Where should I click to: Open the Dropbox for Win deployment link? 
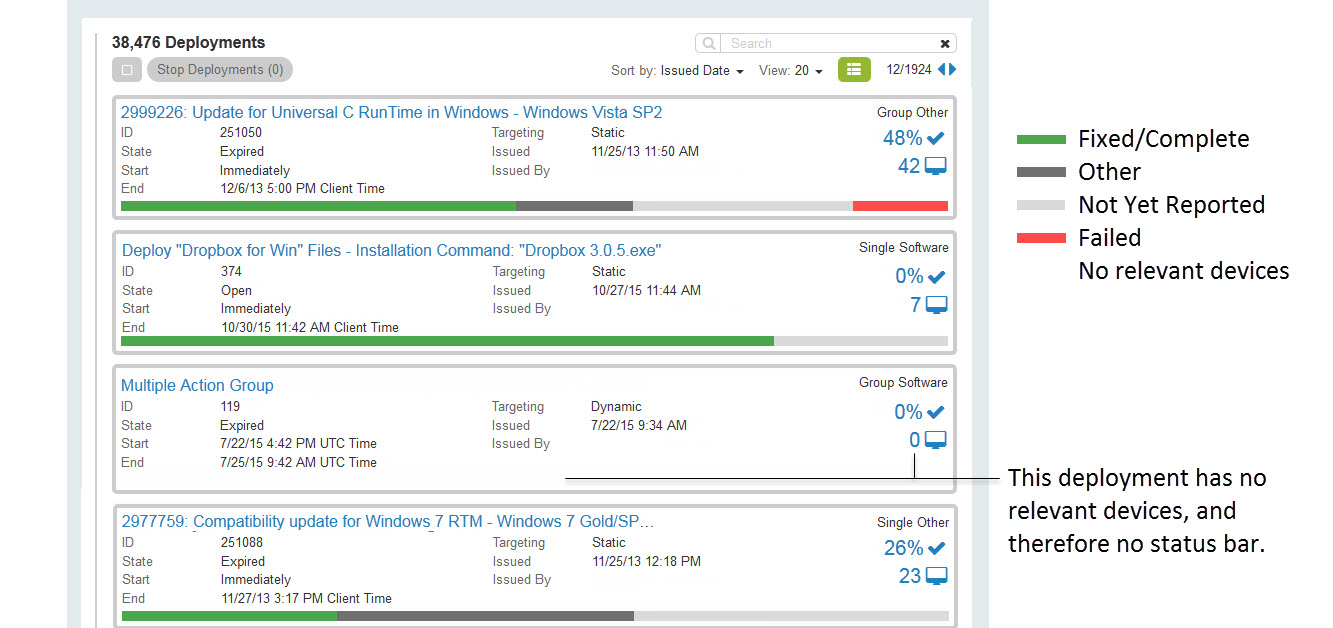[391, 250]
